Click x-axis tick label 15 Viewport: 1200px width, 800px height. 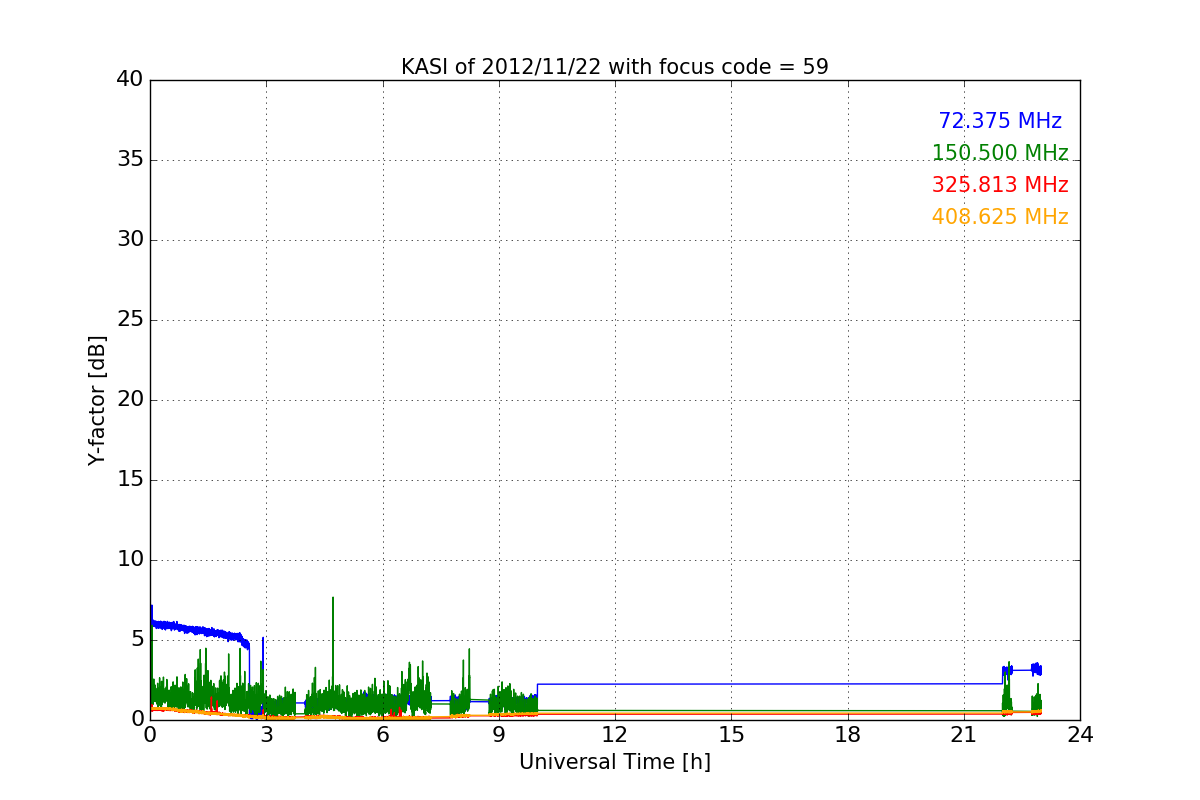pyautogui.click(x=731, y=735)
